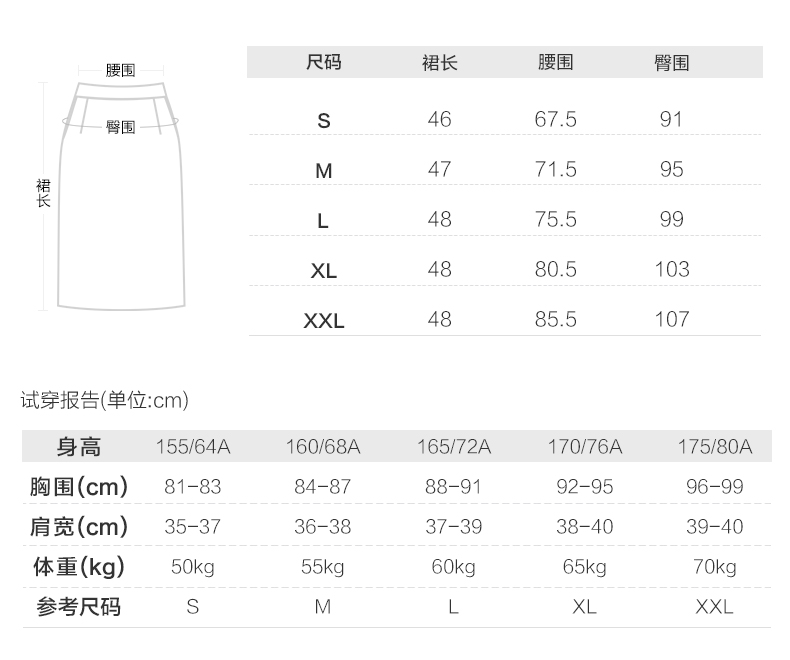Select the 胸围(cm) row header
This screenshot has height=660, width=790.
[79, 487]
